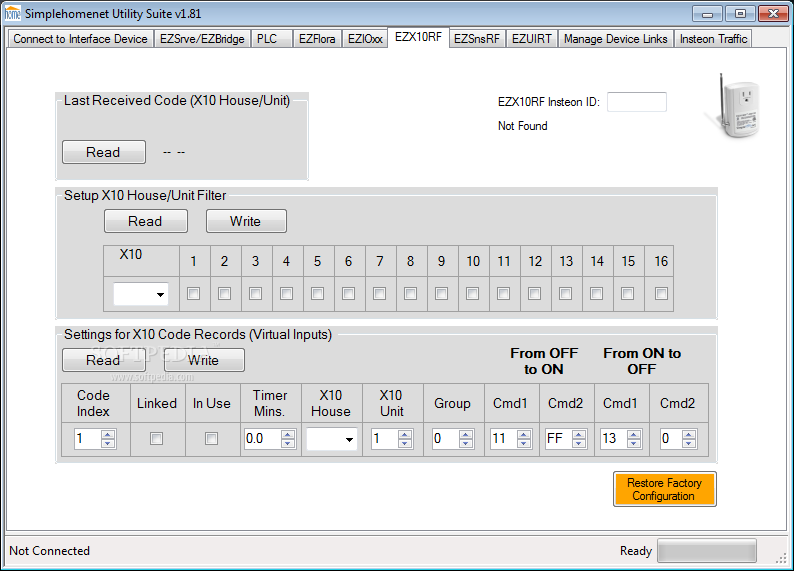Open the Connect to Interface Device tab
The width and height of the screenshot is (794, 571).
click(x=81, y=39)
